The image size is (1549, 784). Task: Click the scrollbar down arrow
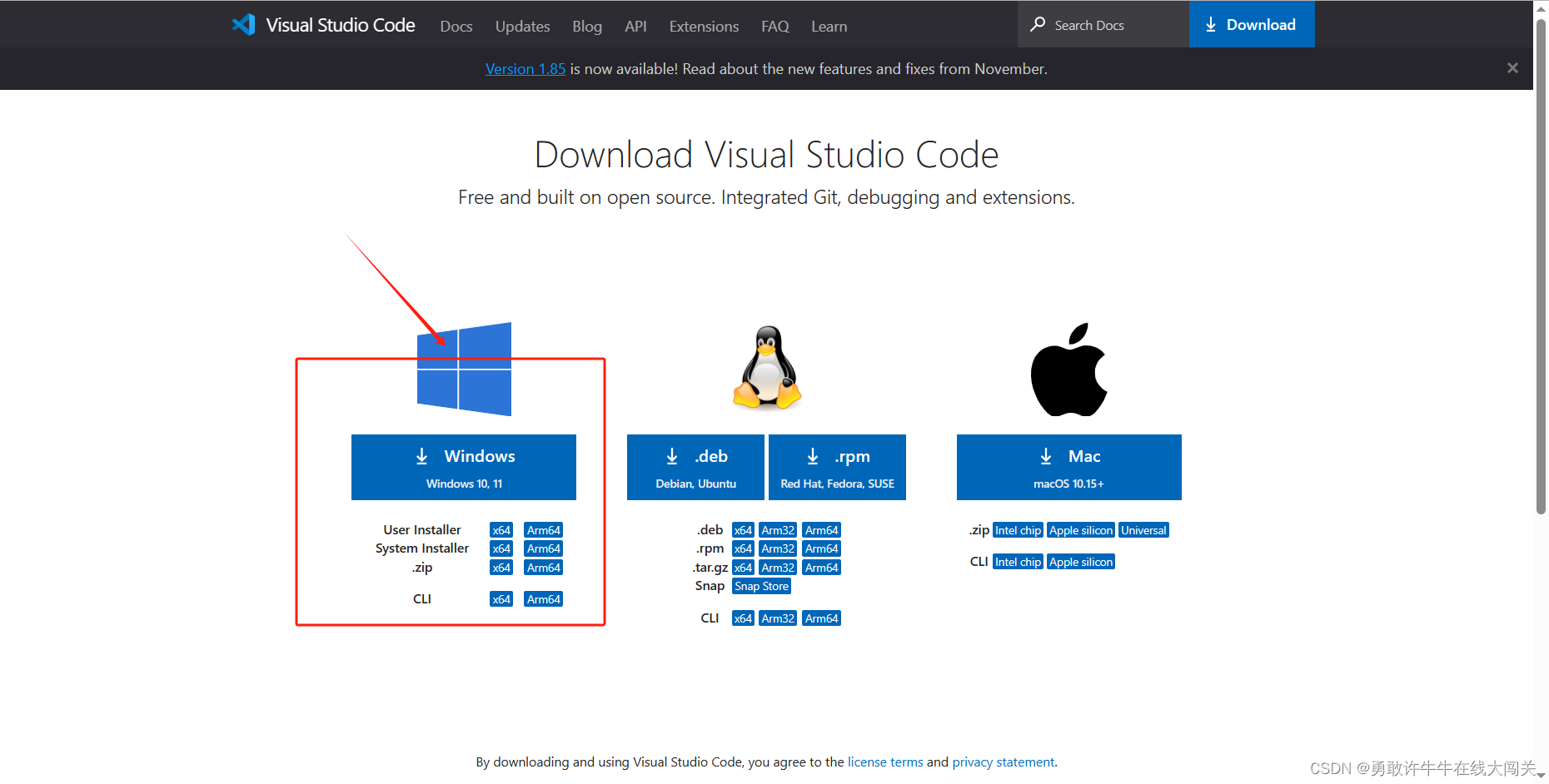coord(1541,775)
